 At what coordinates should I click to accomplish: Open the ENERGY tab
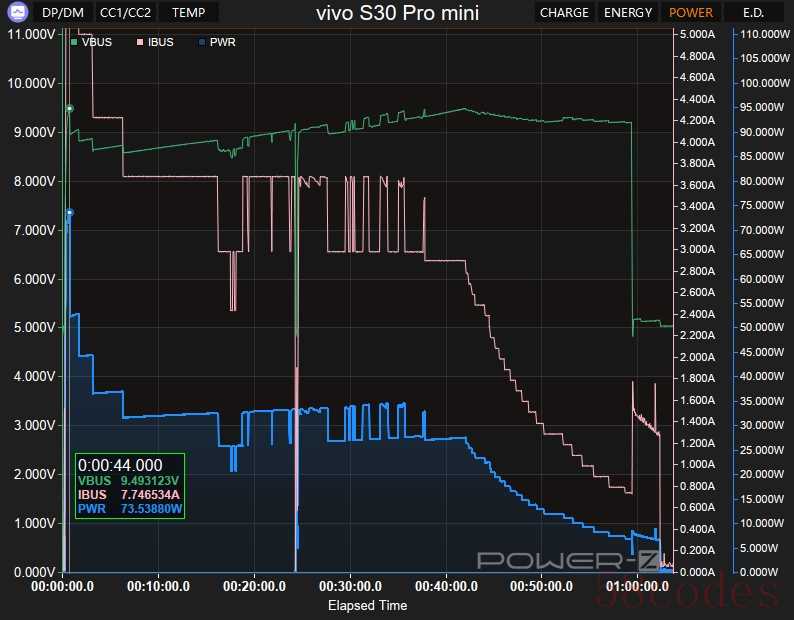(x=628, y=13)
